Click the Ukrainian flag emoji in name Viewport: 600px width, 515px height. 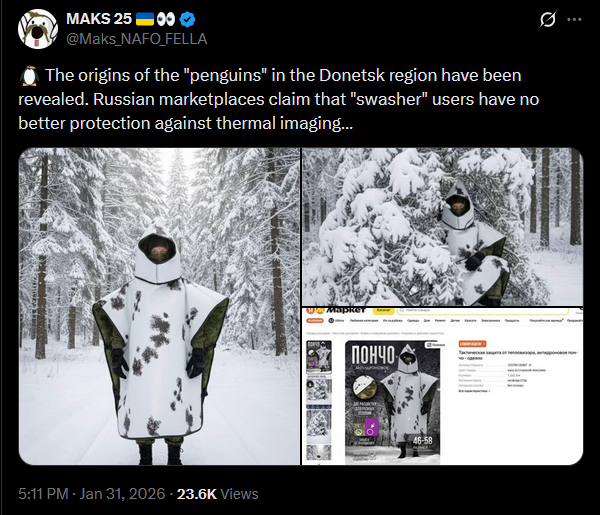pos(145,19)
